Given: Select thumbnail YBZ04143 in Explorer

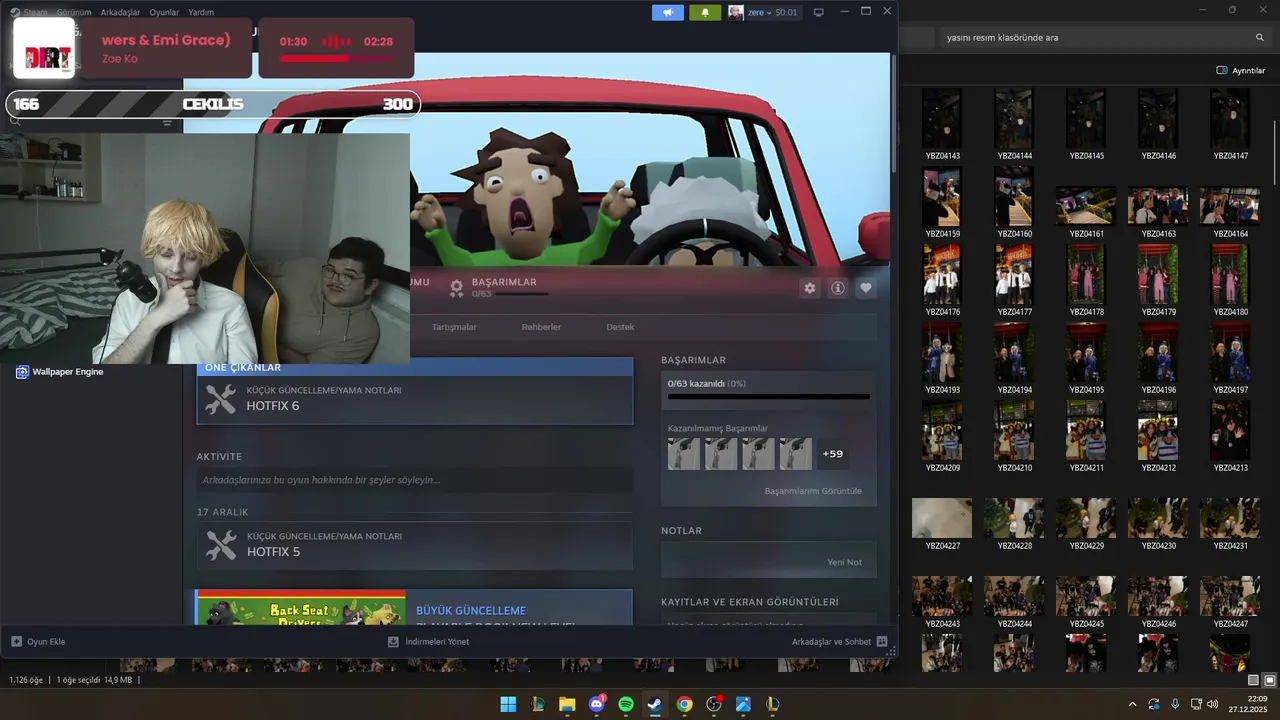Looking at the screenshot, I should point(942,124).
